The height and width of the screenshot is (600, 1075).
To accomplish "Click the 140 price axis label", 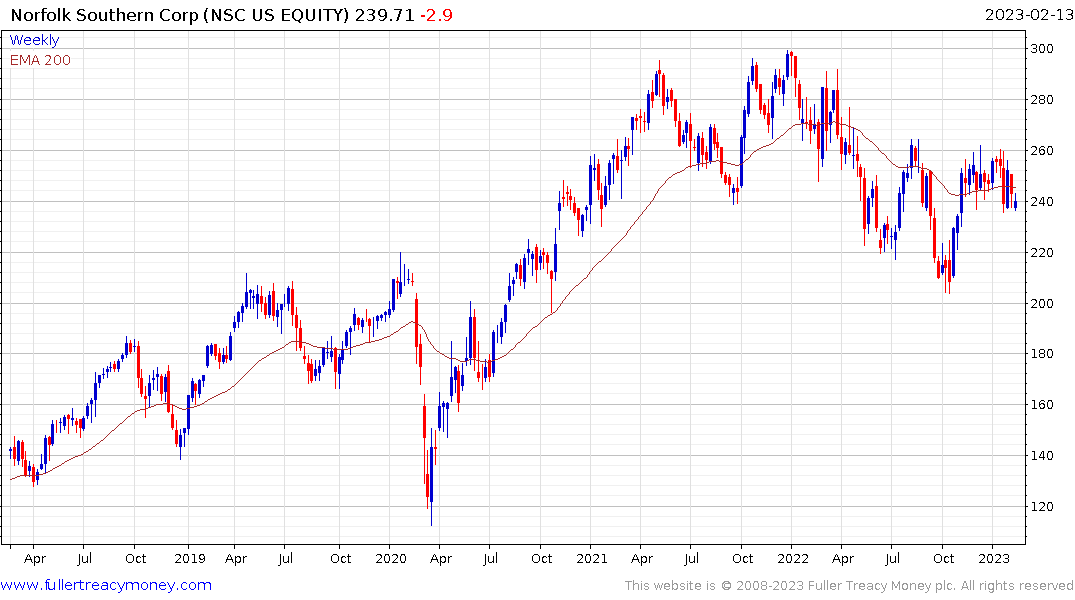I will (1042, 455).
